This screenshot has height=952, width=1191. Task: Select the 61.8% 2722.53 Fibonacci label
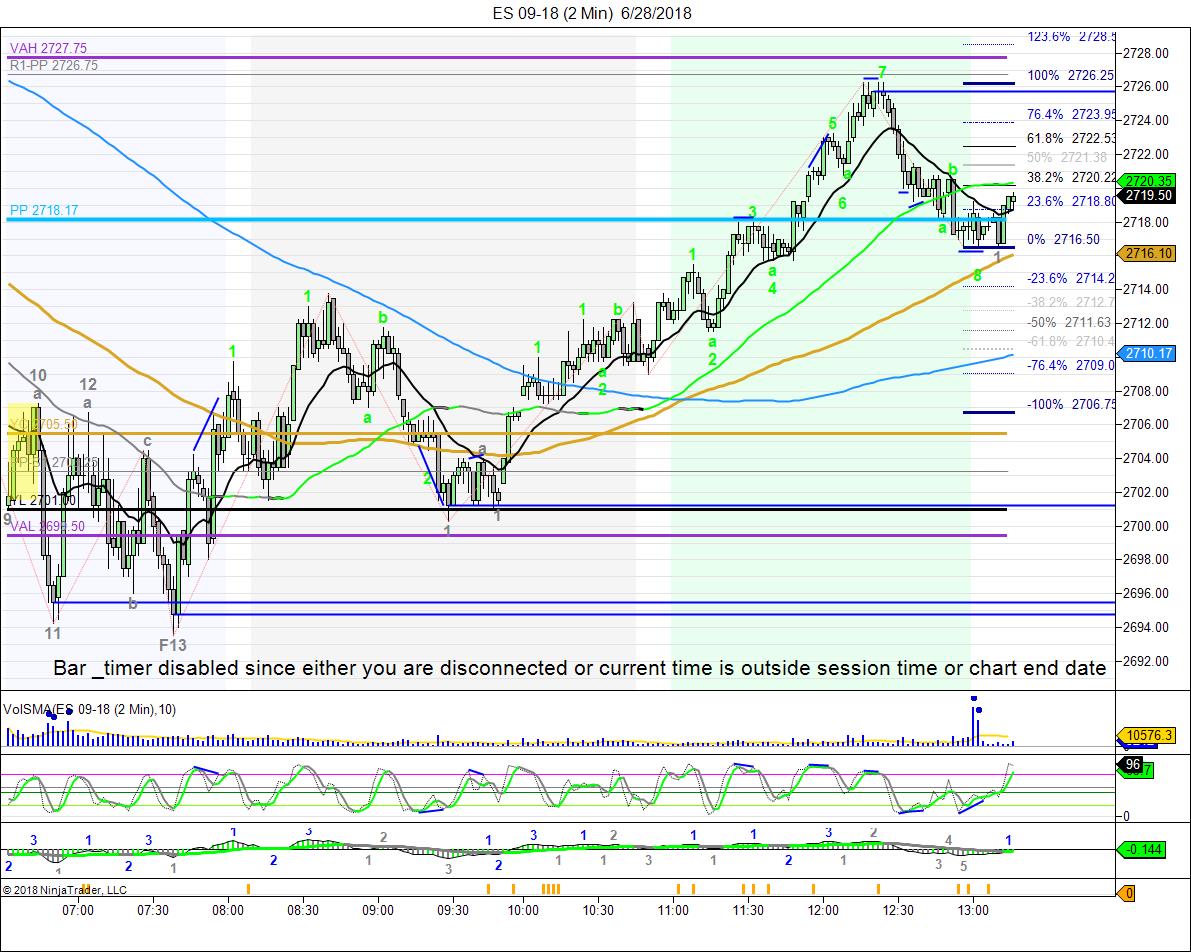[1072, 138]
